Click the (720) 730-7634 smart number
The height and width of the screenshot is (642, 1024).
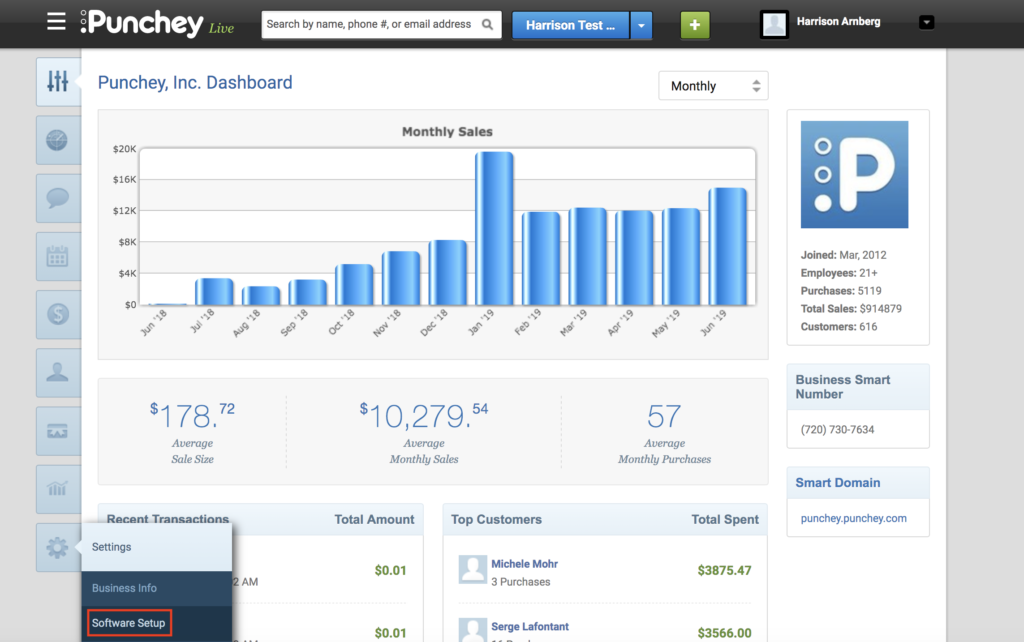pos(837,429)
